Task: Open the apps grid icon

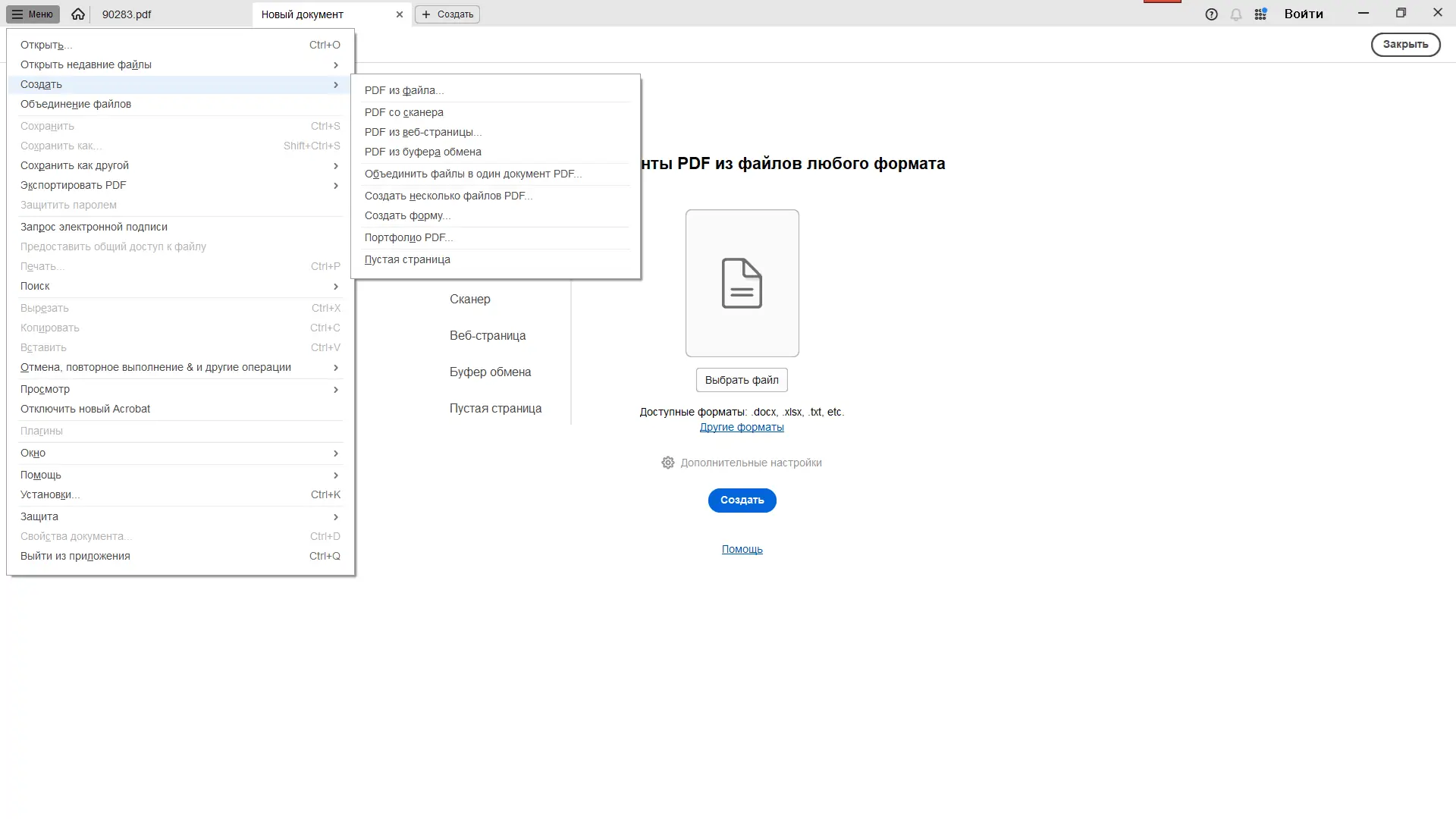Action: point(1260,14)
